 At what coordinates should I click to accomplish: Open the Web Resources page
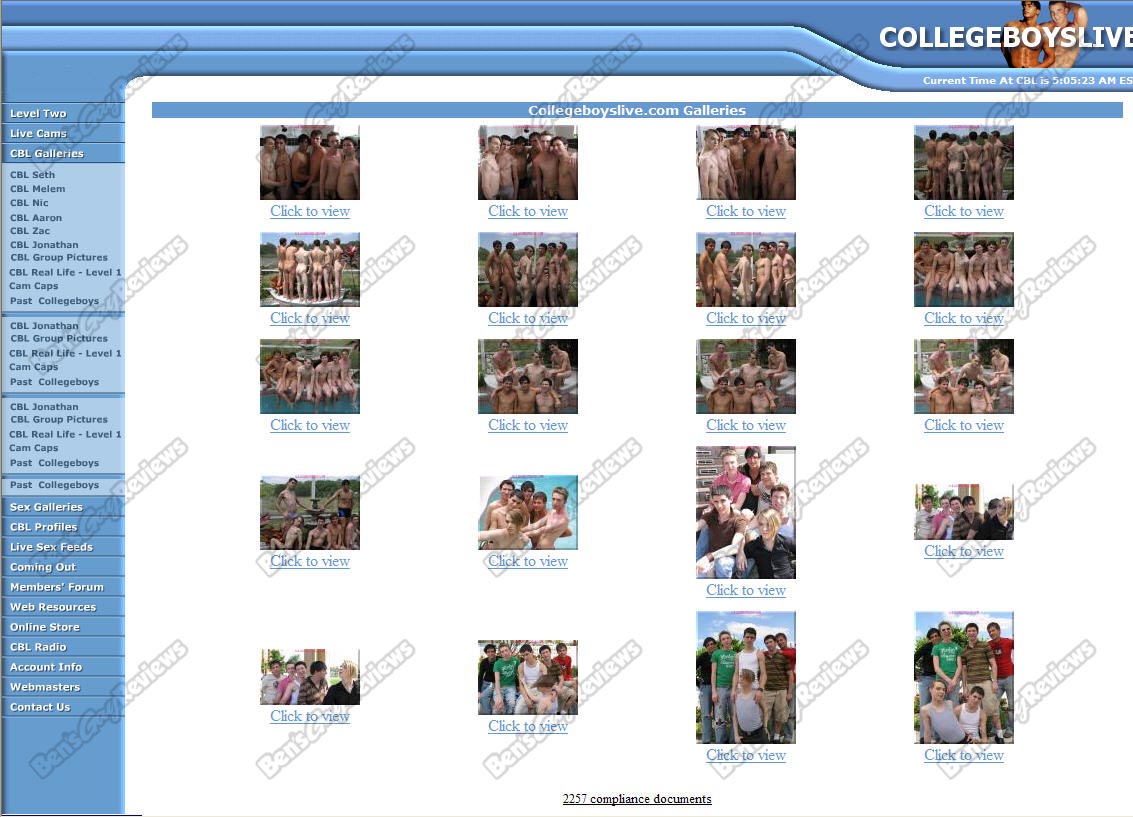point(53,607)
